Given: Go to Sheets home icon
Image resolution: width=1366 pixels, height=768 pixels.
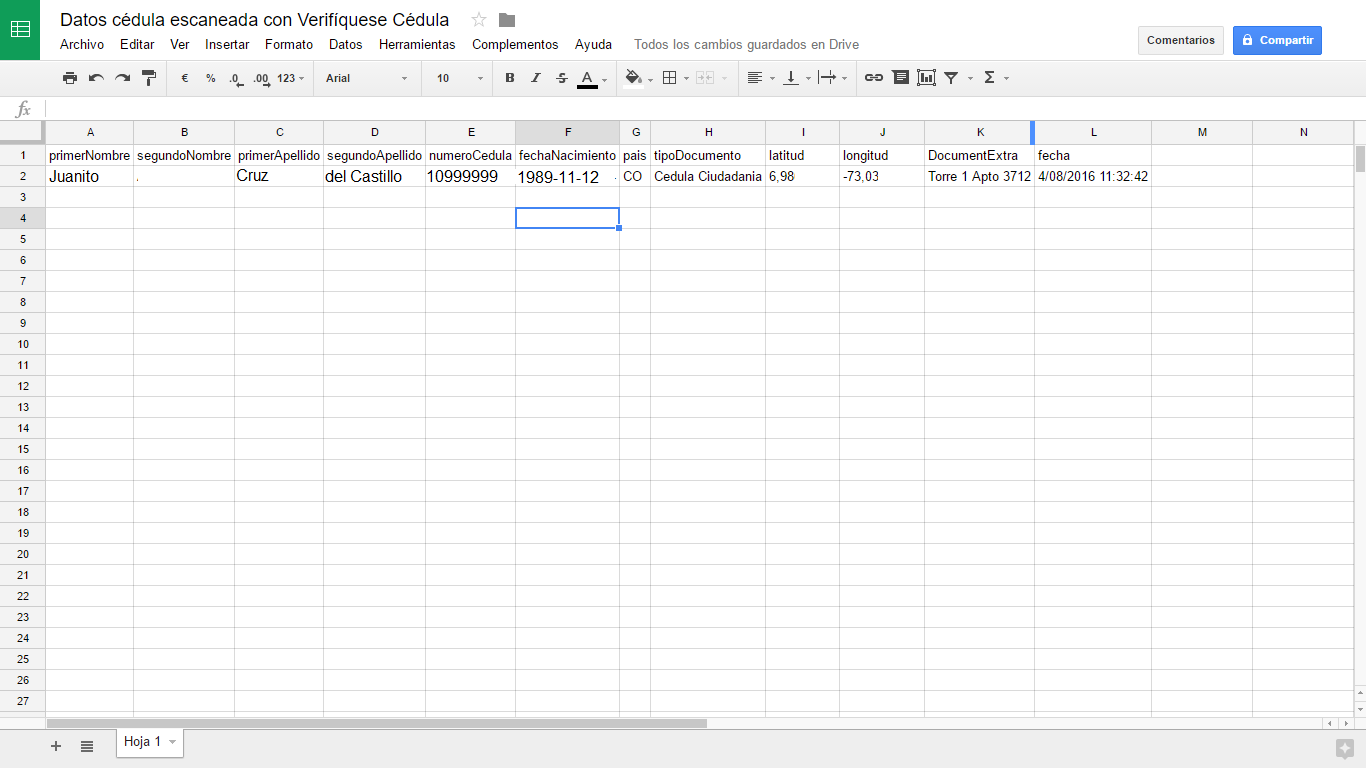Looking at the screenshot, I should pos(20,30).
